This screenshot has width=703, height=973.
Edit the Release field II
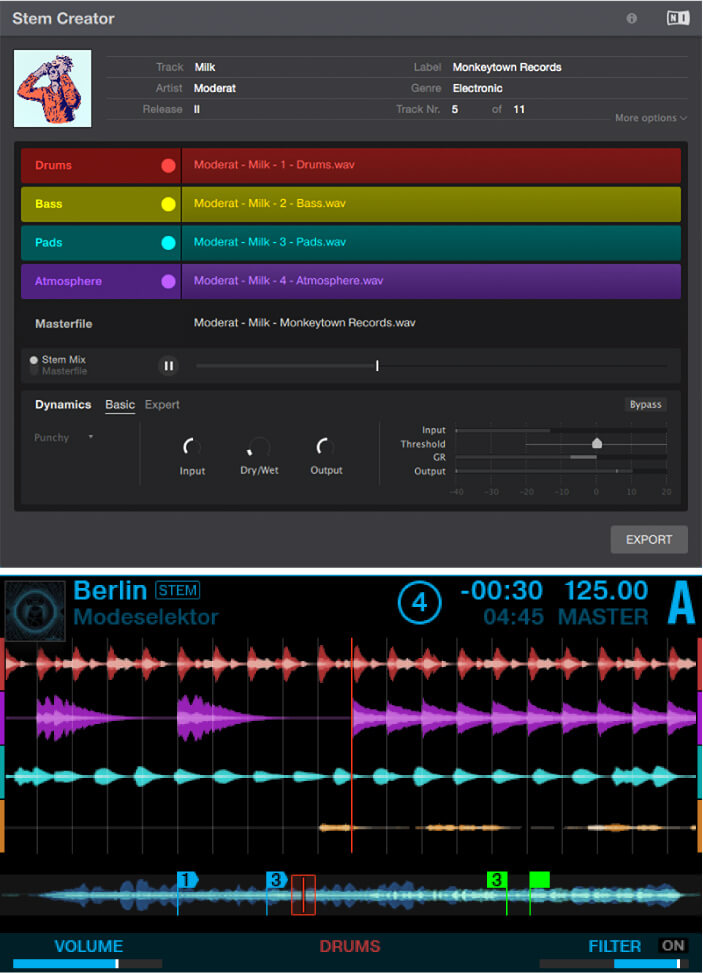point(197,109)
